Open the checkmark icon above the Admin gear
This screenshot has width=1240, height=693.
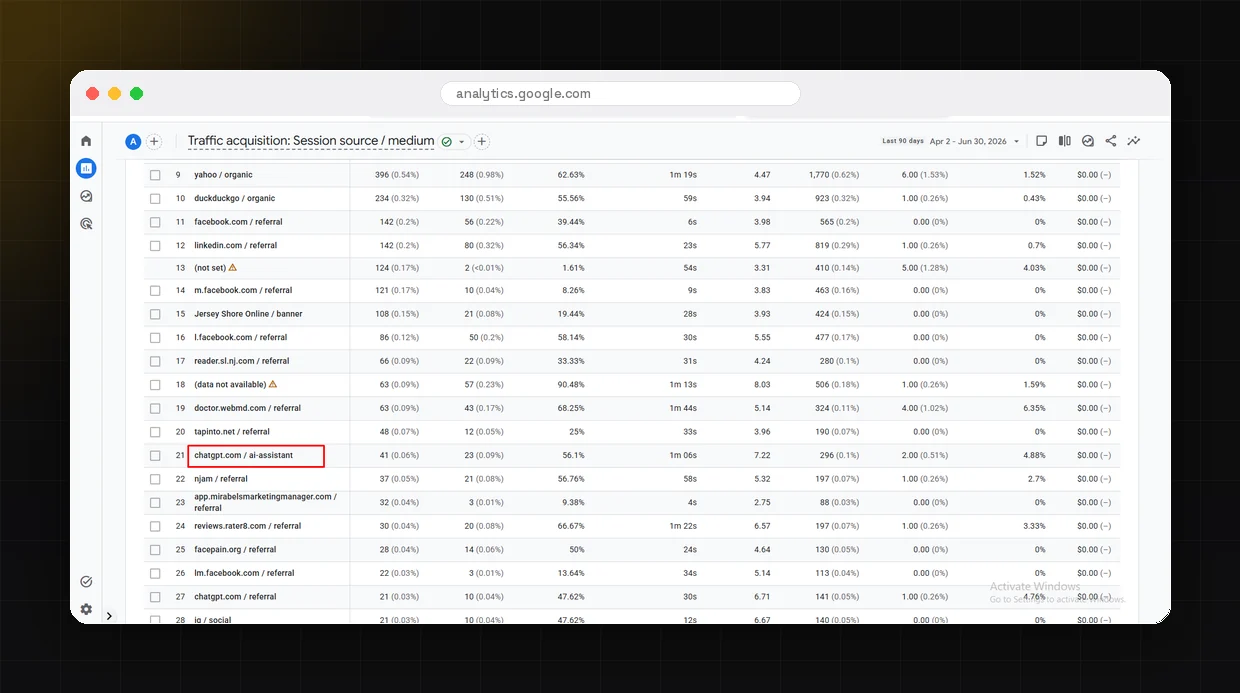86,581
